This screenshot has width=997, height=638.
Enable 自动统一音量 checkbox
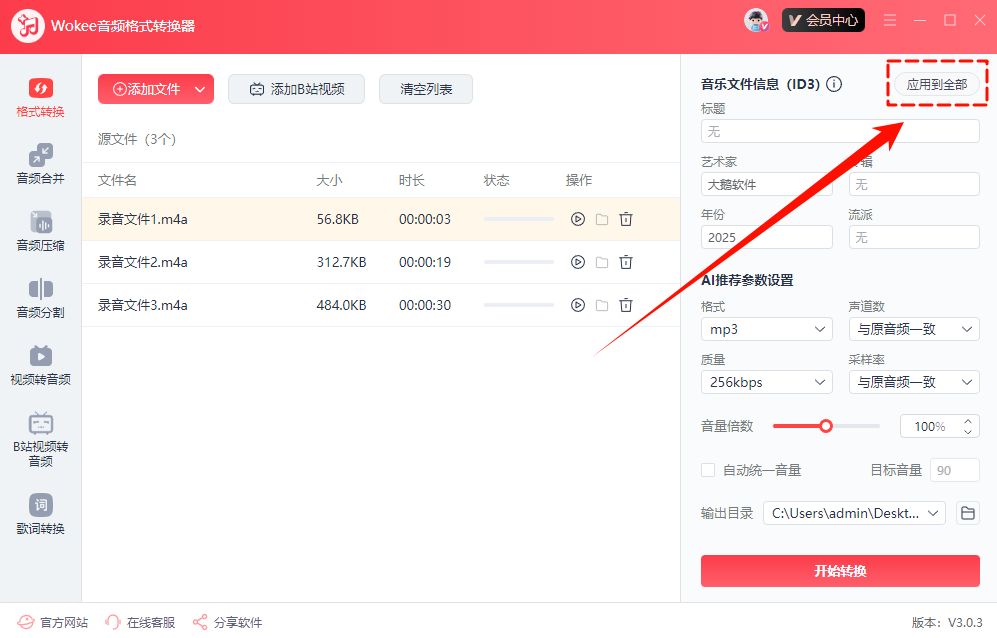click(x=708, y=470)
